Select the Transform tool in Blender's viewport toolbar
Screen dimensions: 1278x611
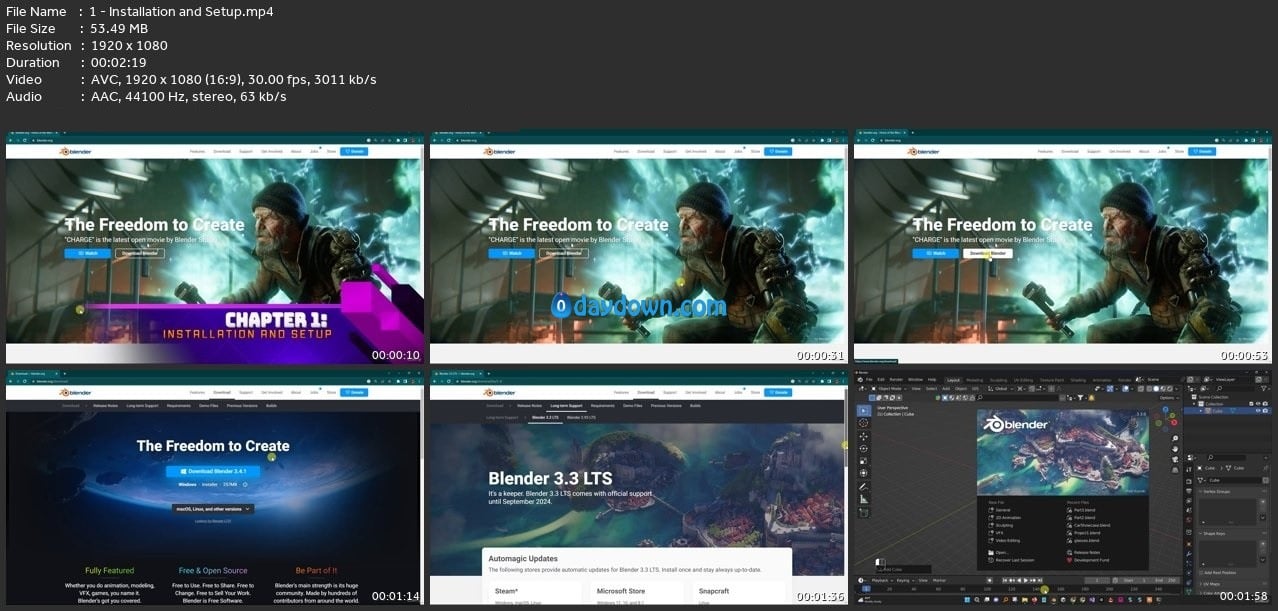click(x=863, y=474)
